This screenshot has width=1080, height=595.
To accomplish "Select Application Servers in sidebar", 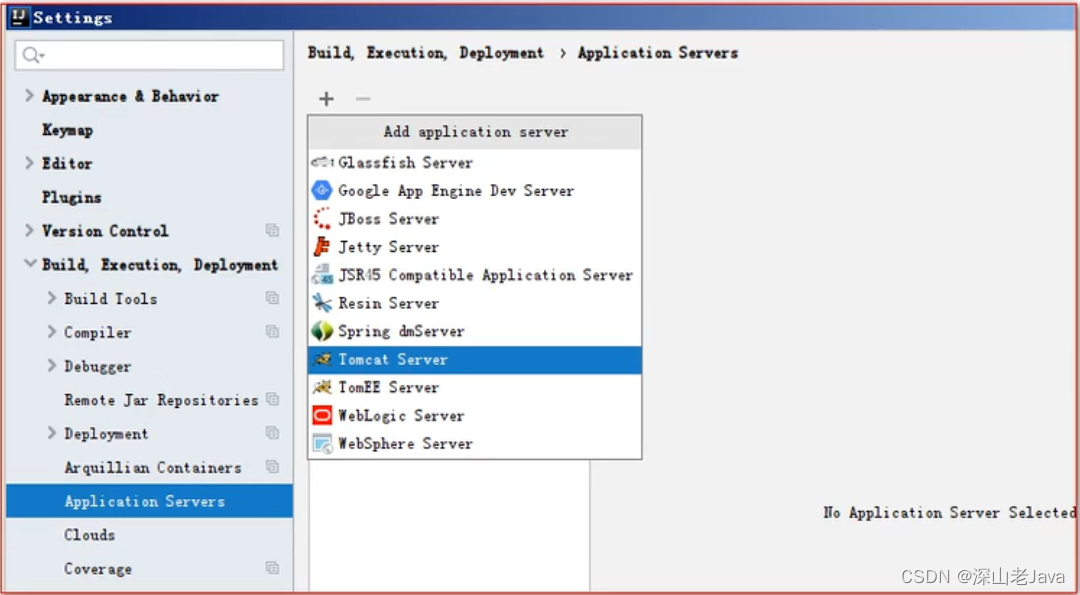I will click(149, 501).
